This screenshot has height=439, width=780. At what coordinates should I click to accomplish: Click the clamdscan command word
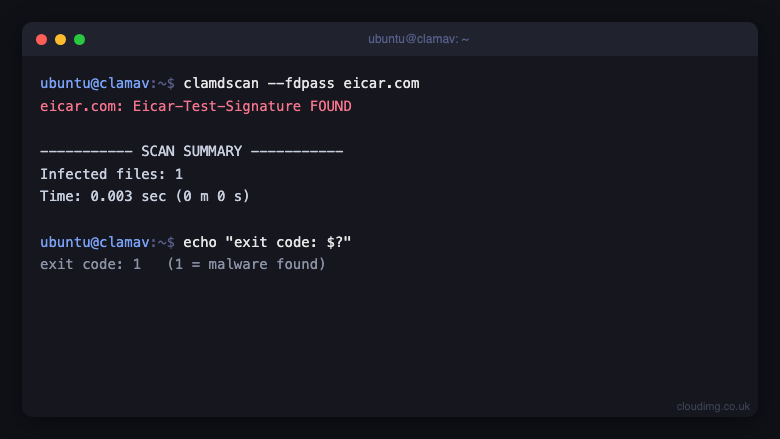point(221,84)
